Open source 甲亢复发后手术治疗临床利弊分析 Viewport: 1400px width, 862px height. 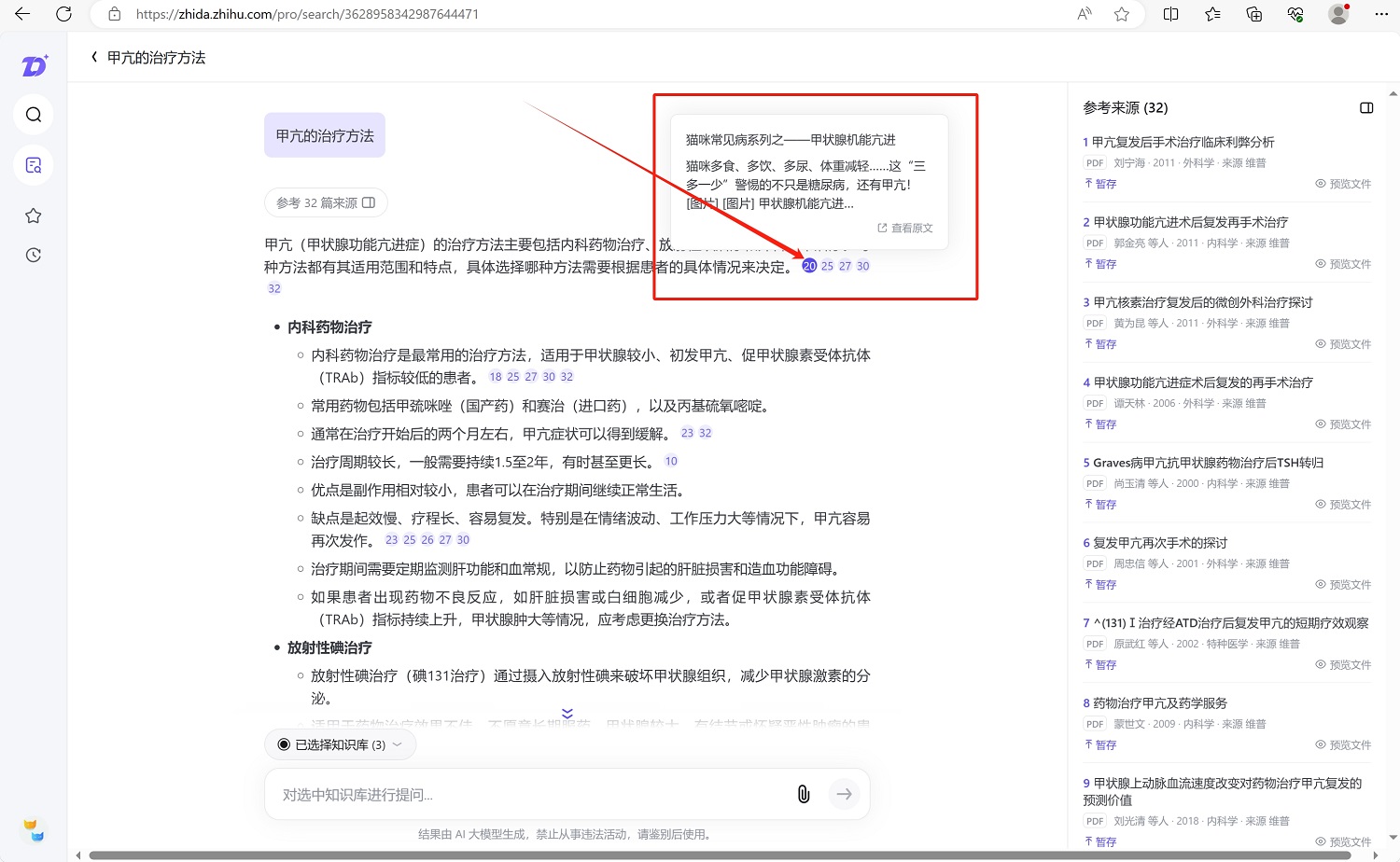point(1183,142)
